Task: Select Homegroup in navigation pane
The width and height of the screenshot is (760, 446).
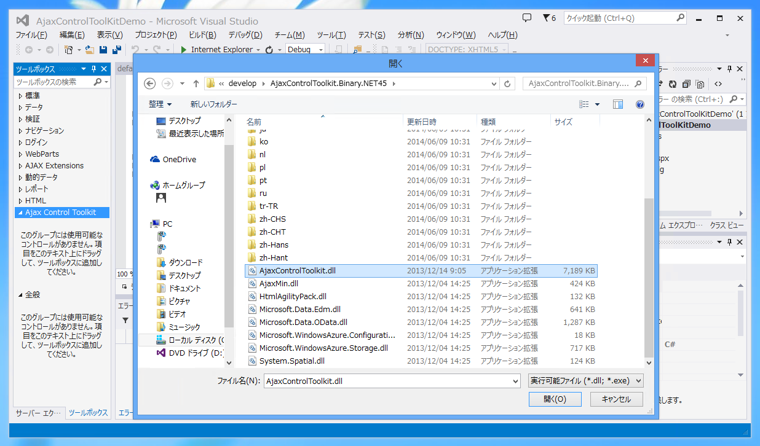Action: point(177,185)
